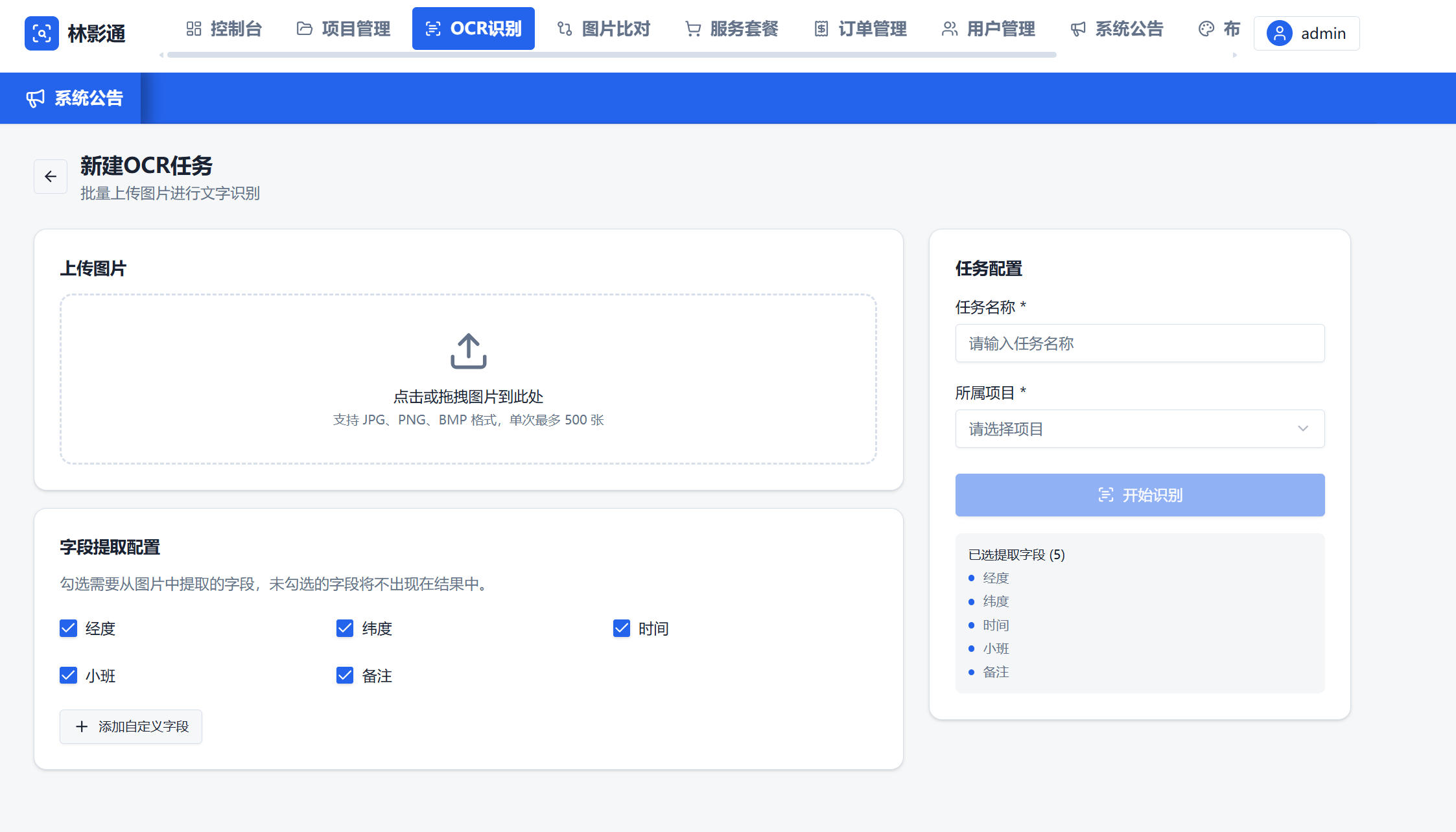Click the 时间 entry in the selected fields list

[x=996, y=625]
